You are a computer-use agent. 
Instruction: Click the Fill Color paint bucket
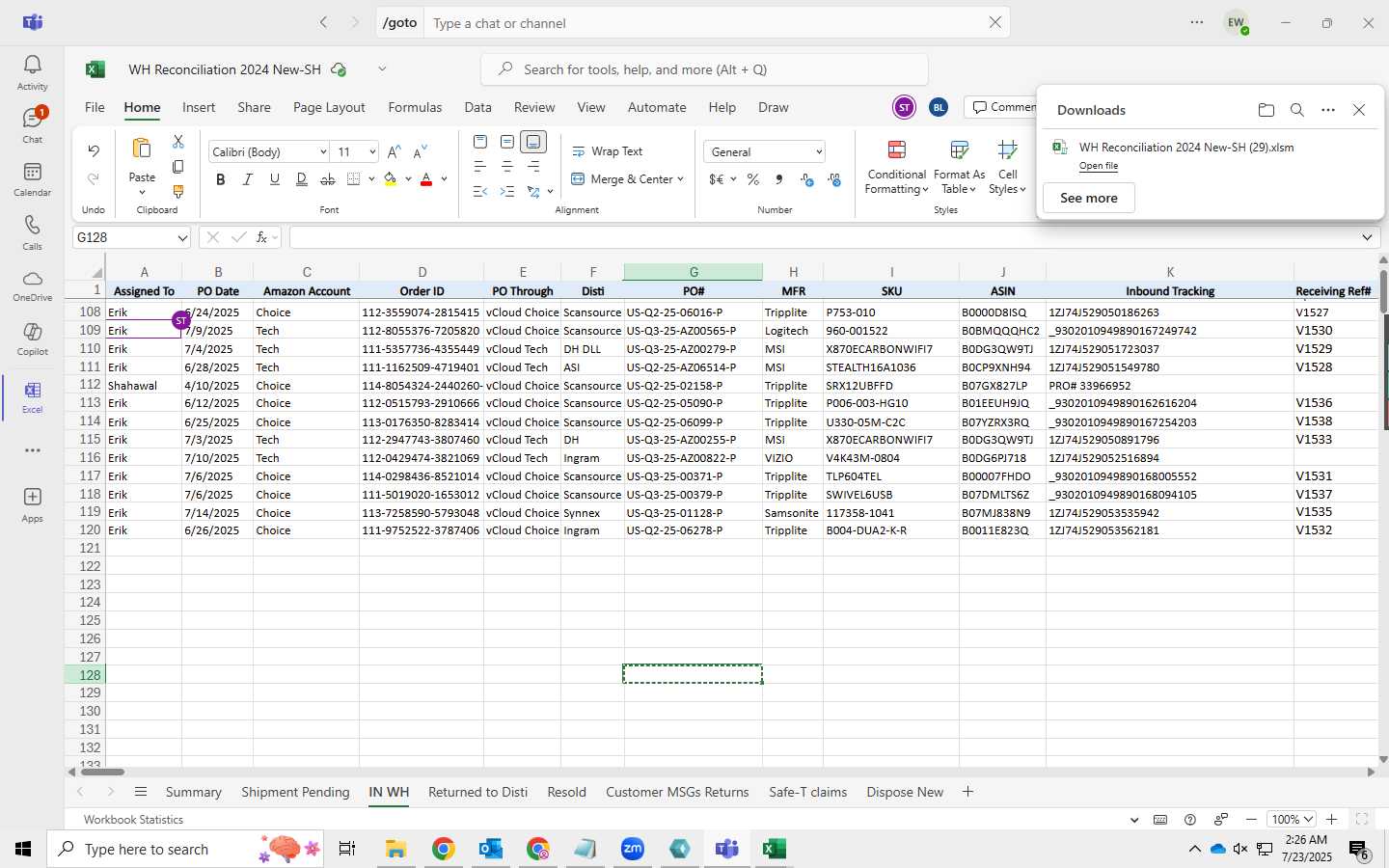(x=390, y=179)
